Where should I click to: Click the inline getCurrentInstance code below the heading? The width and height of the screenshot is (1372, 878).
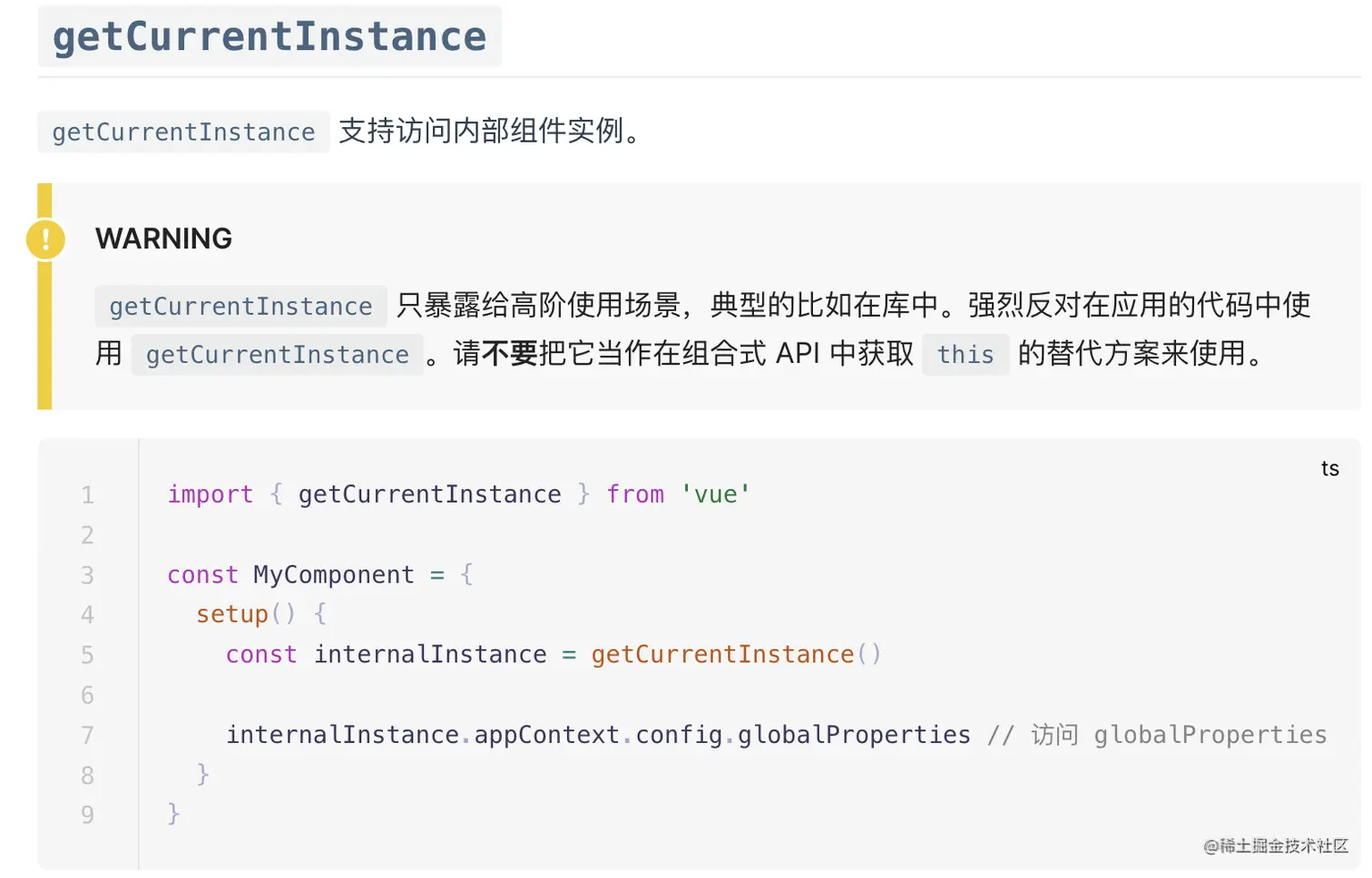183,132
